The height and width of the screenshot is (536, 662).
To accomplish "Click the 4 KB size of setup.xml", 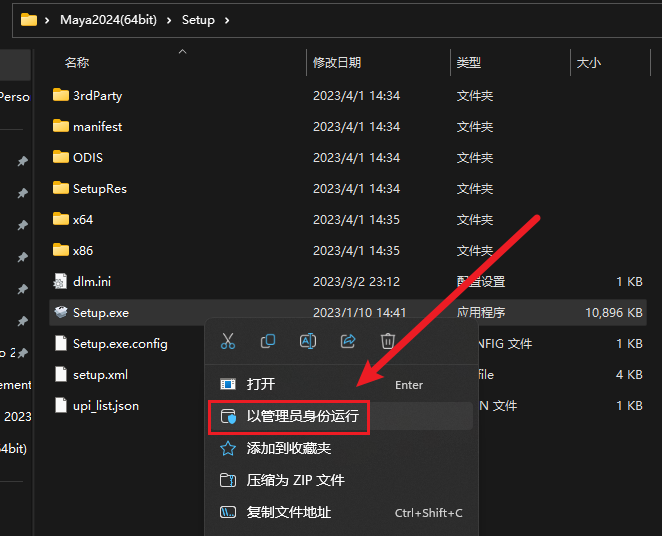I will click(x=629, y=375).
